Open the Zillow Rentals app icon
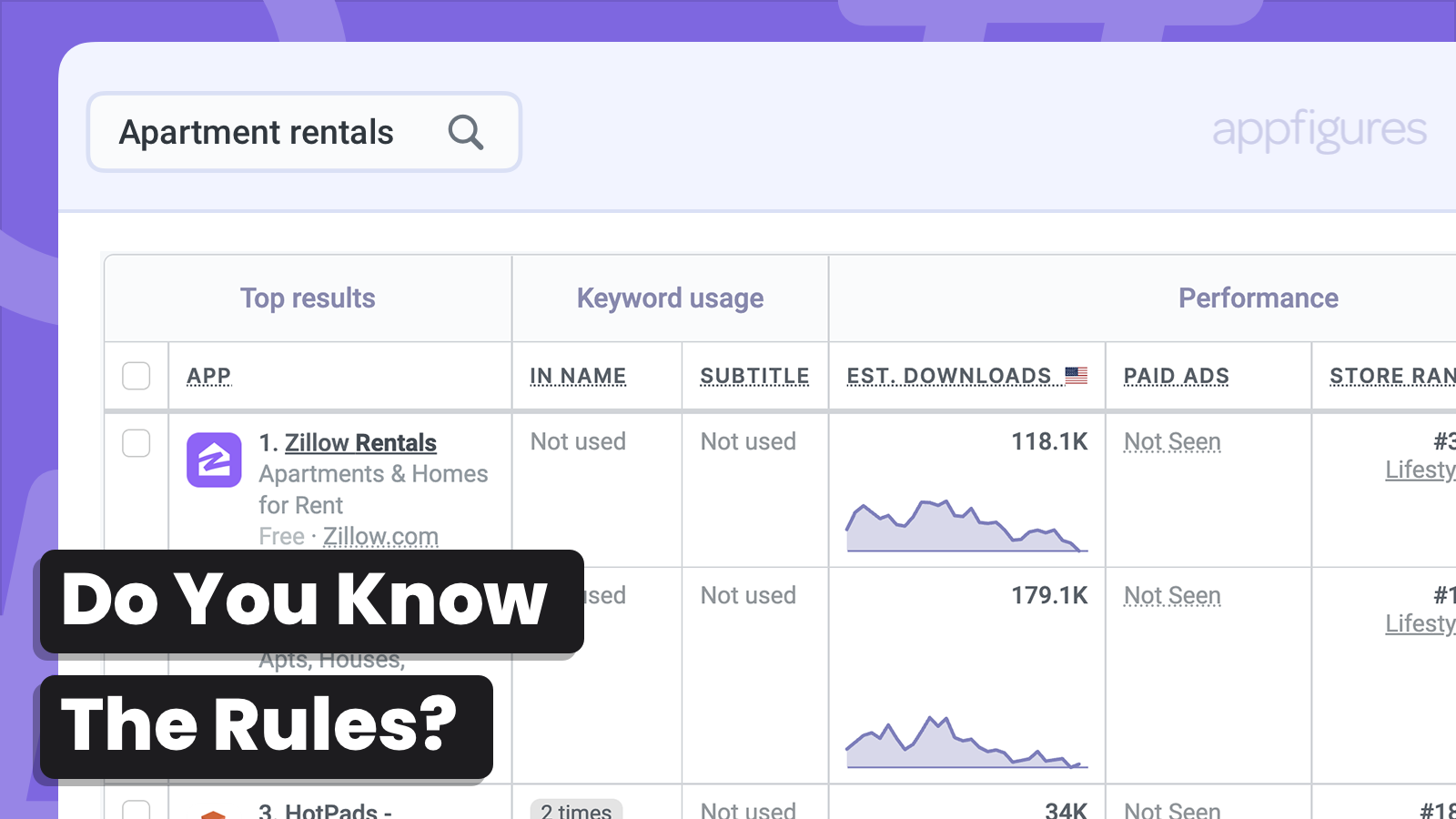 point(214,460)
